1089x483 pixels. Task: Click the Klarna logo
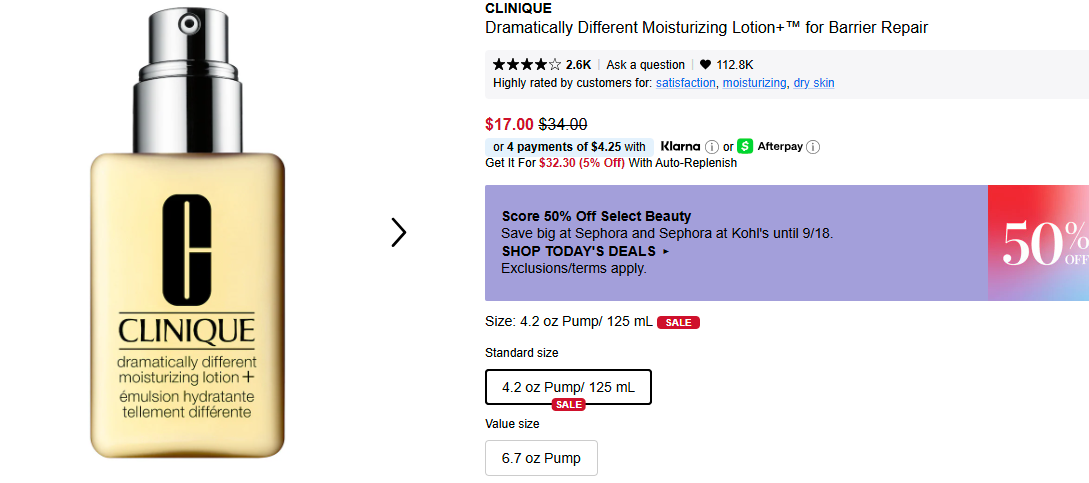tap(680, 147)
